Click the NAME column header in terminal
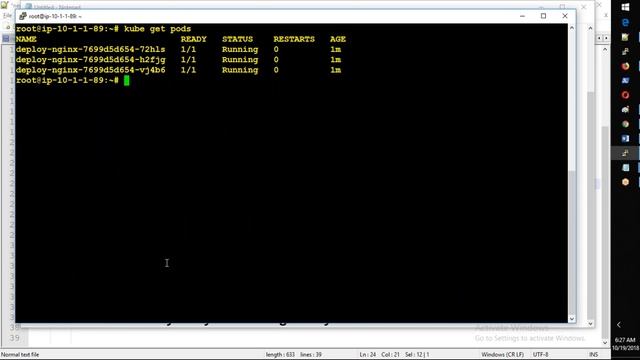The width and height of the screenshot is (640, 360). [26, 39]
